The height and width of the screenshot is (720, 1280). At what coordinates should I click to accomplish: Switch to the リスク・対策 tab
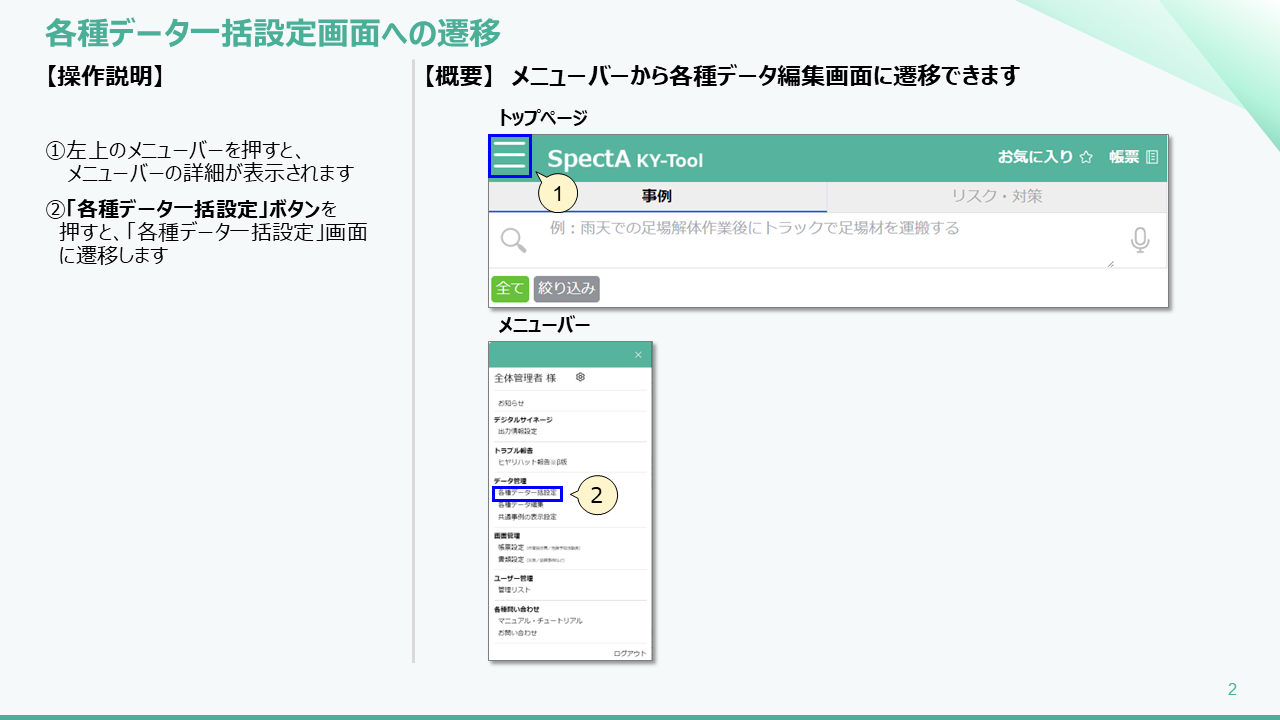click(996, 196)
